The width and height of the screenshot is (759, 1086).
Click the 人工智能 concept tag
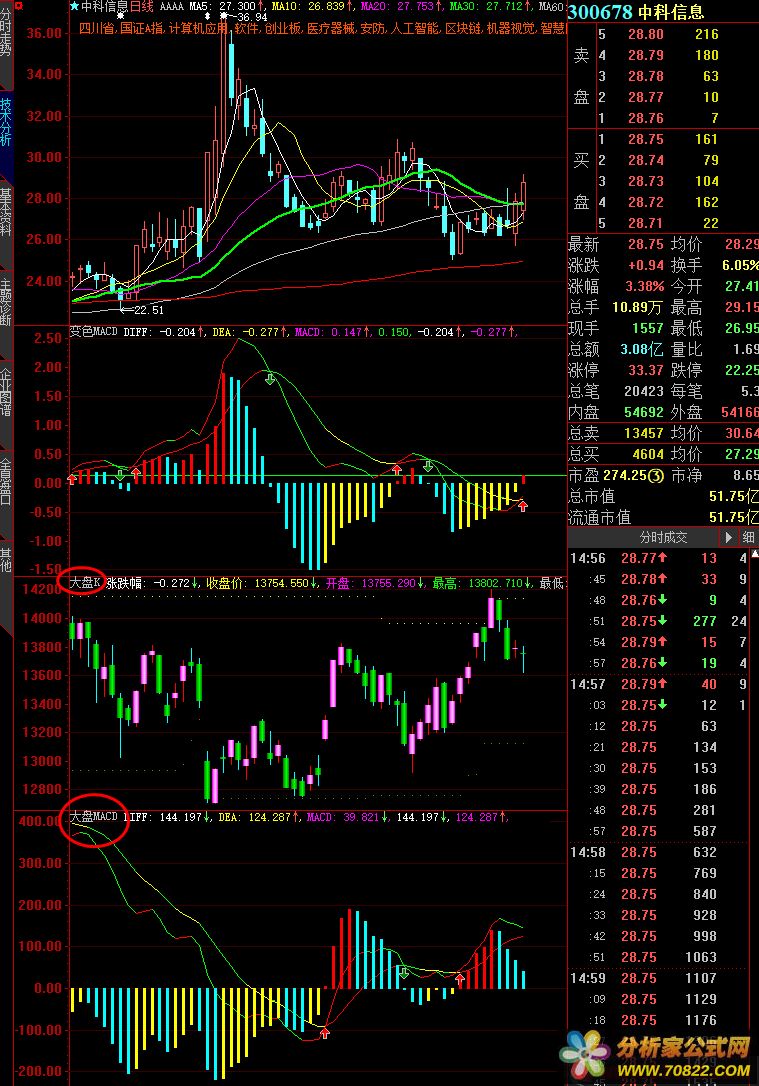pyautogui.click(x=416, y=28)
